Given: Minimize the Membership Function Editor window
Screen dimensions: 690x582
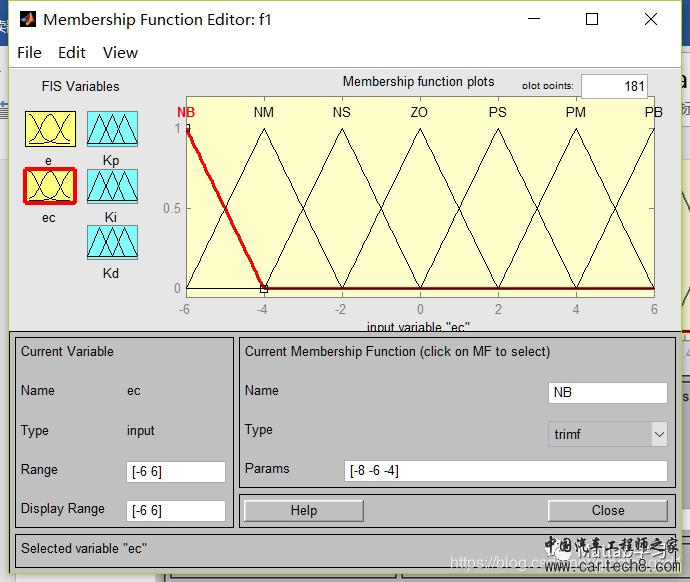Looking at the screenshot, I should click(534, 19).
